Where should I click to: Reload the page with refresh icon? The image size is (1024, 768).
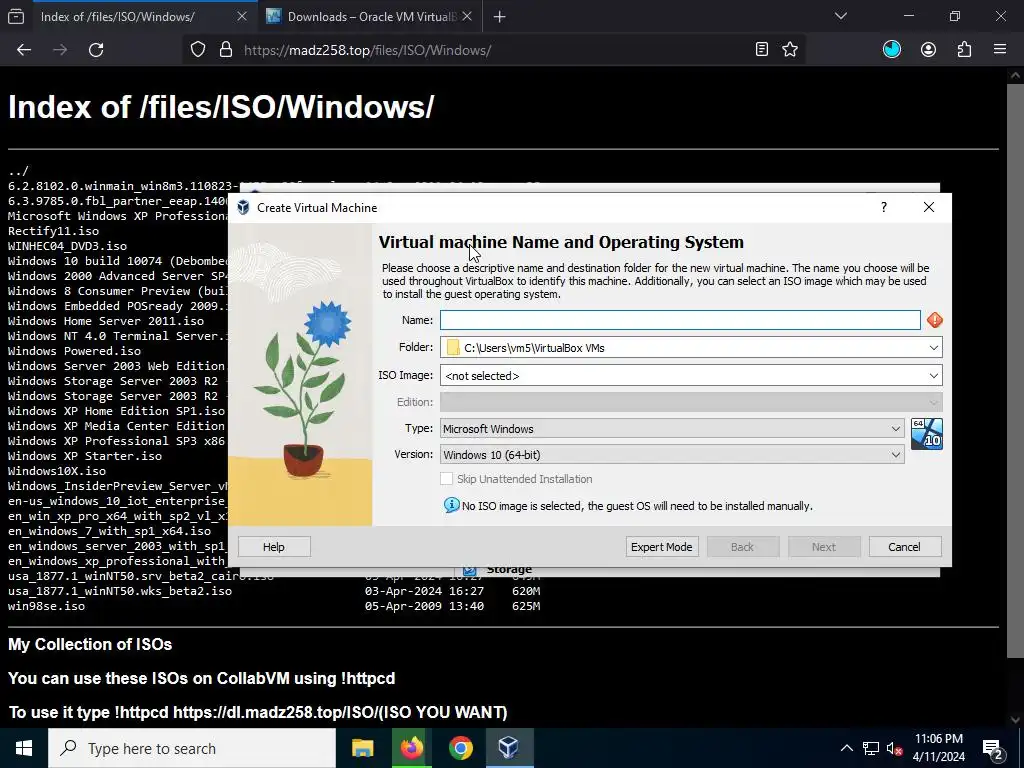96,50
